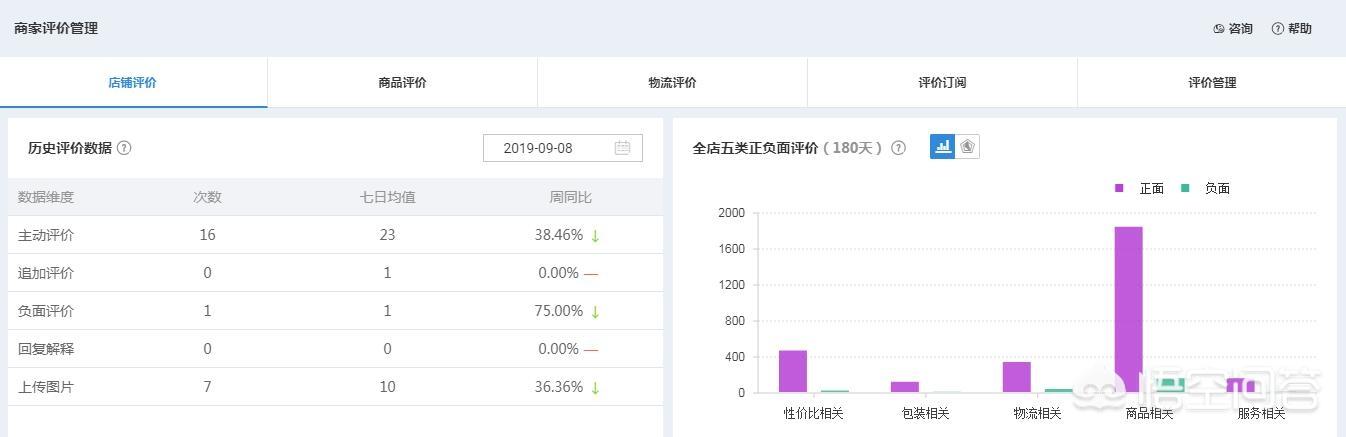
Task: Click the red dash in 回复解释 row
Action: 591,349
